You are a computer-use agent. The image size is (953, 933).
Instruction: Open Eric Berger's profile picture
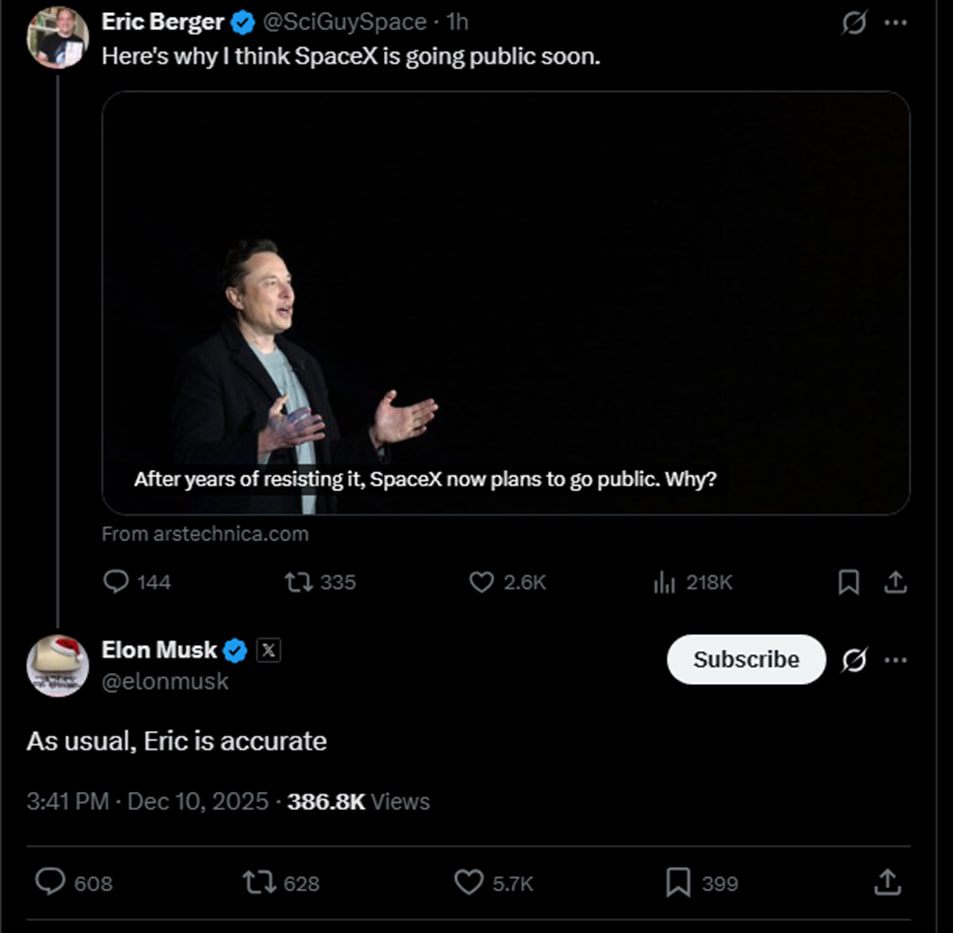57,38
